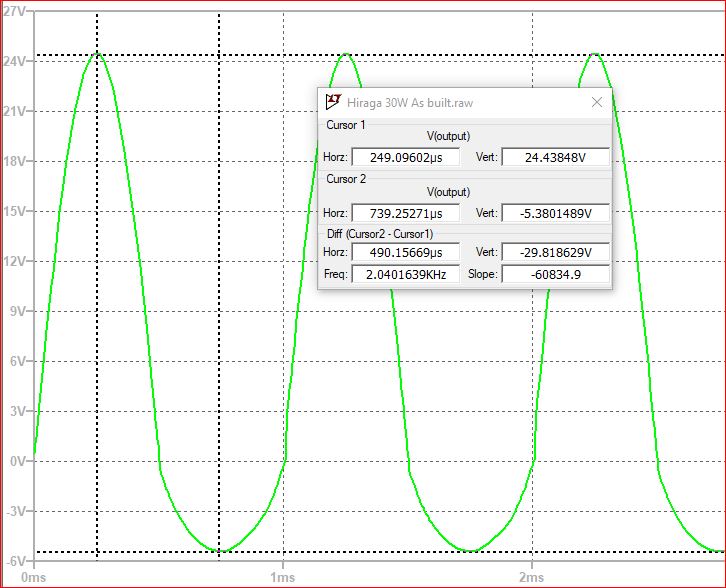Click Freq field 2.0401639KHz
This screenshot has height=588, width=726.
point(406,275)
